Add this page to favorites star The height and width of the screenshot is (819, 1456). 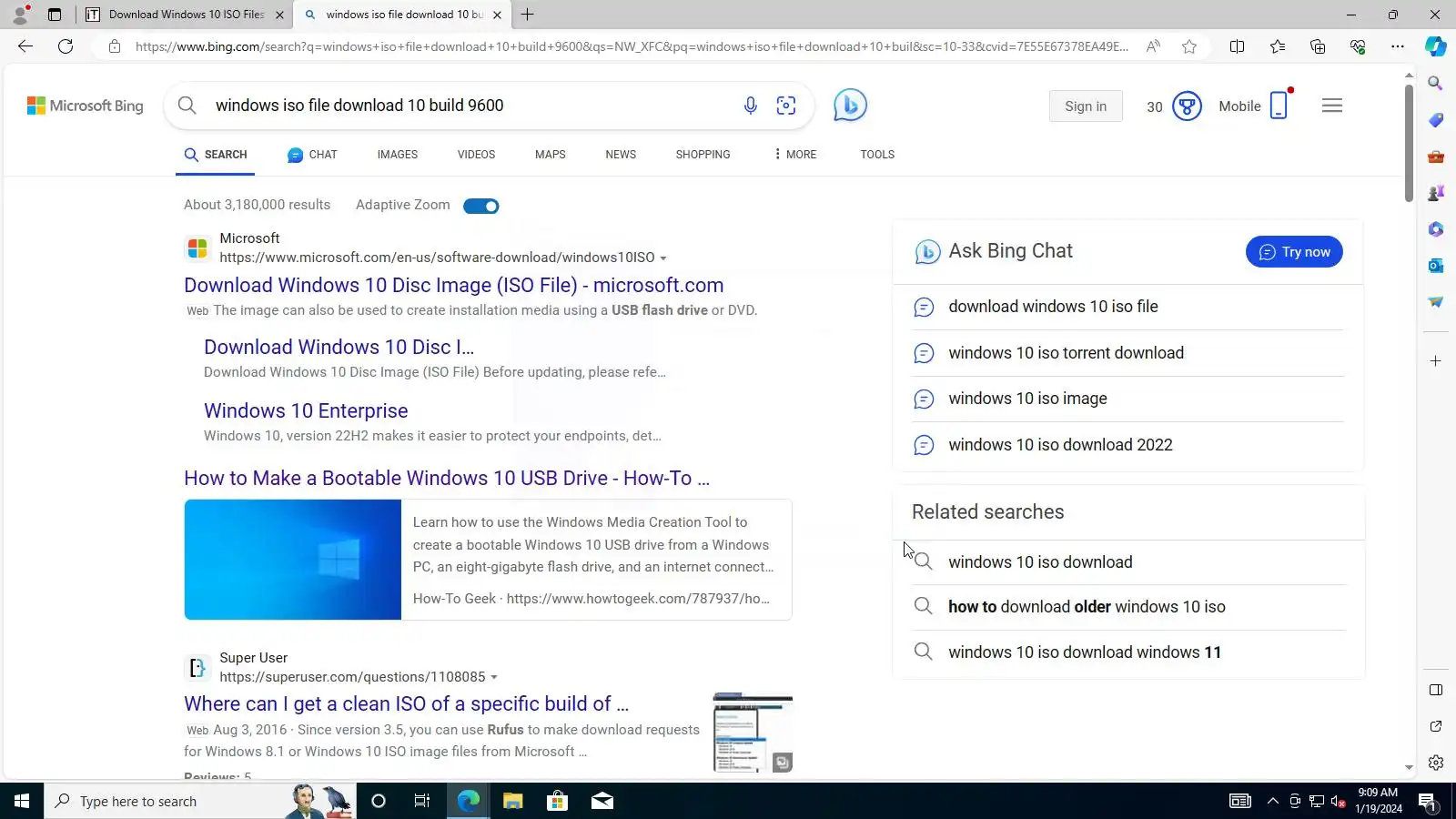(1189, 46)
